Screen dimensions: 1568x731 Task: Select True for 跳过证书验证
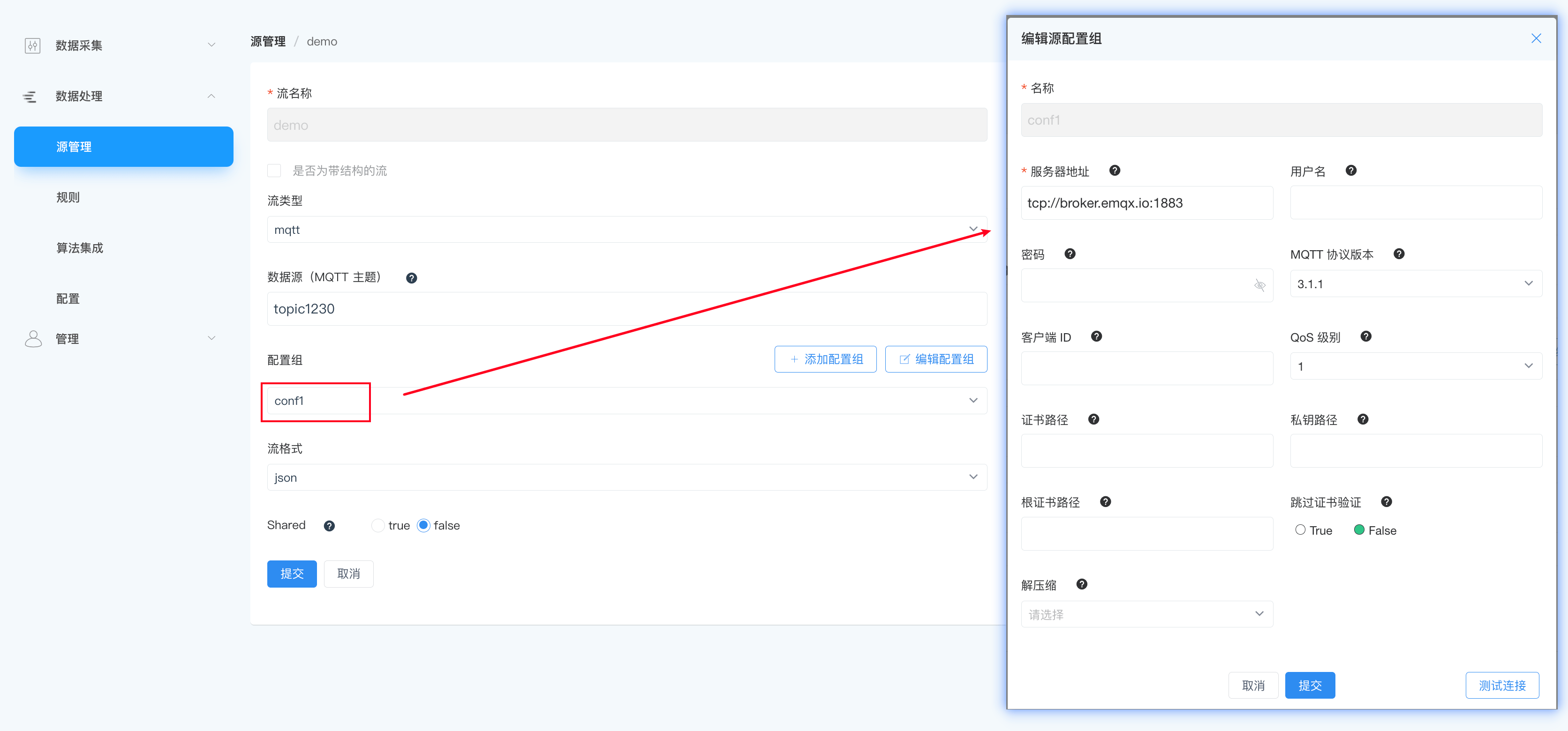(x=1300, y=530)
